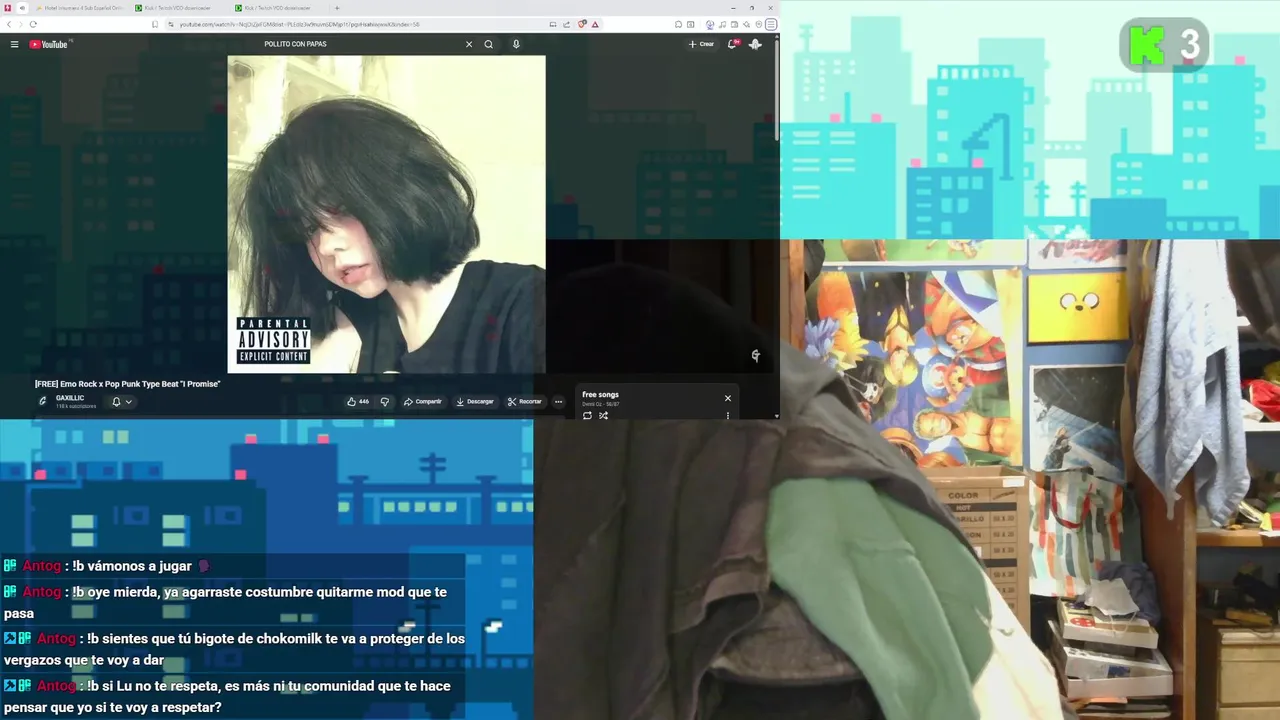Click the video title "I Promise" text
This screenshot has height=720, width=1280.
click(x=127, y=384)
